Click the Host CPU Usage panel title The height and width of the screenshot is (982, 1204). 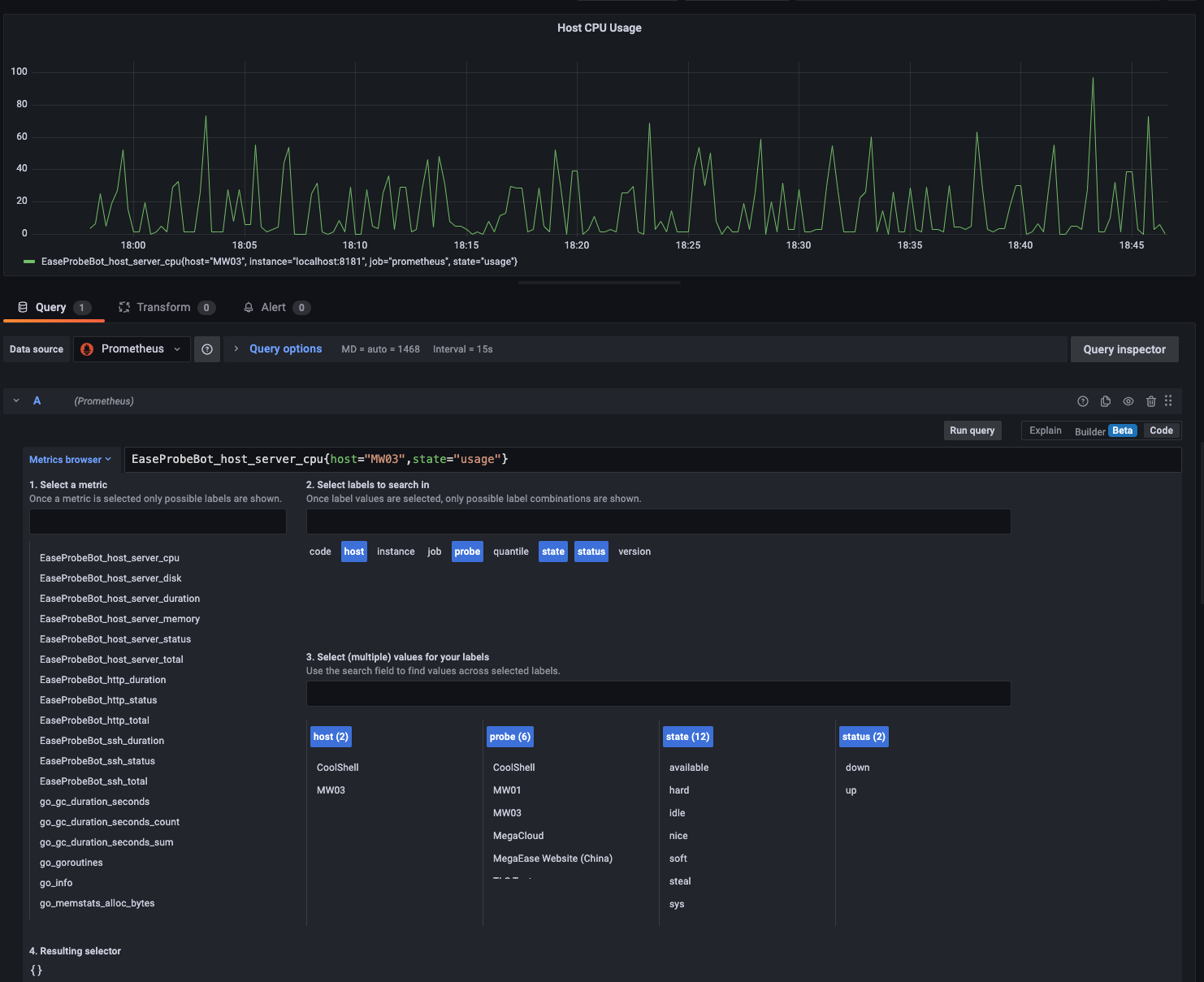tap(600, 28)
